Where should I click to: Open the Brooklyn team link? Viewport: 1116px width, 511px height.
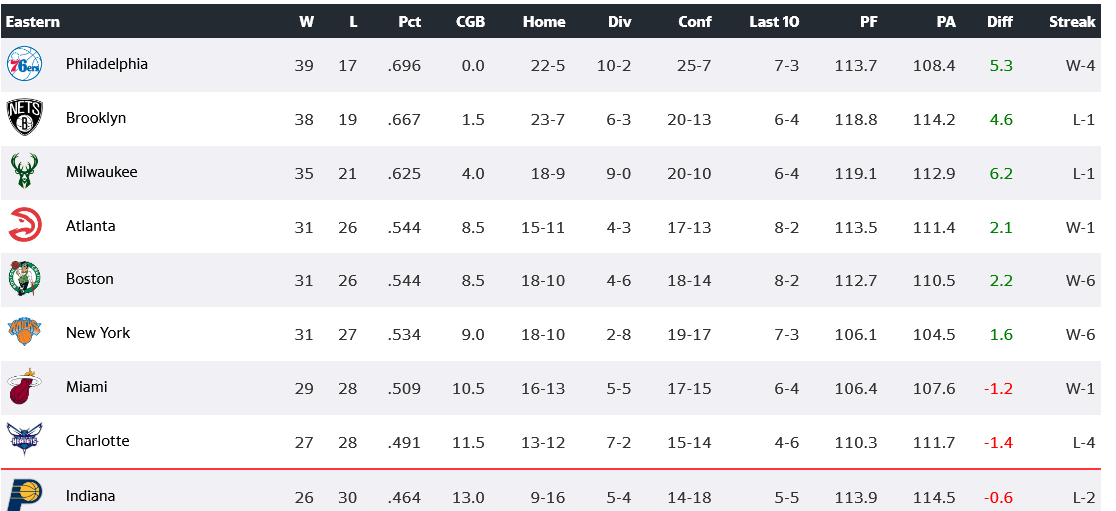[x=95, y=118]
